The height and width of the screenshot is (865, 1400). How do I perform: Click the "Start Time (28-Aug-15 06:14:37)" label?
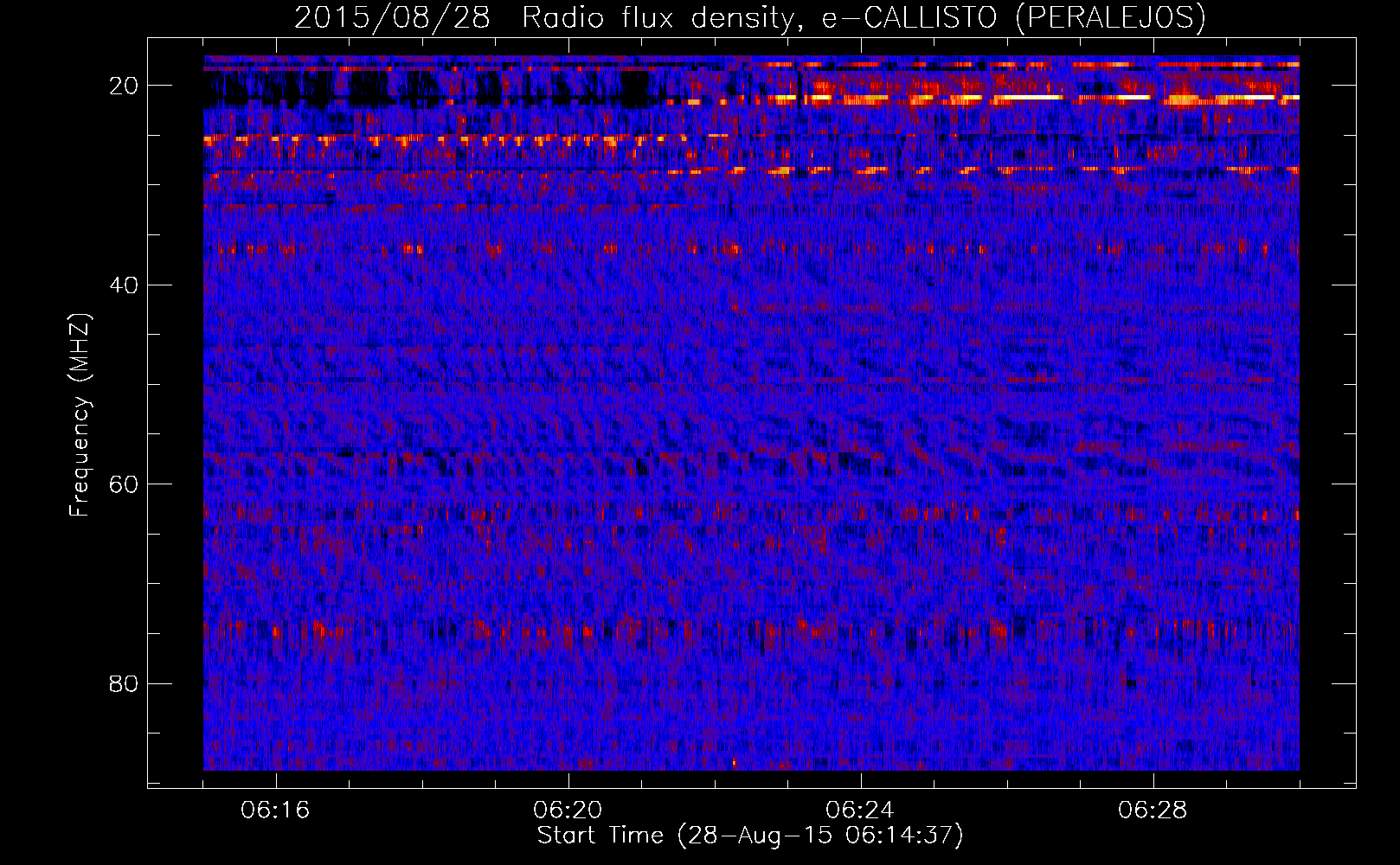point(750,836)
